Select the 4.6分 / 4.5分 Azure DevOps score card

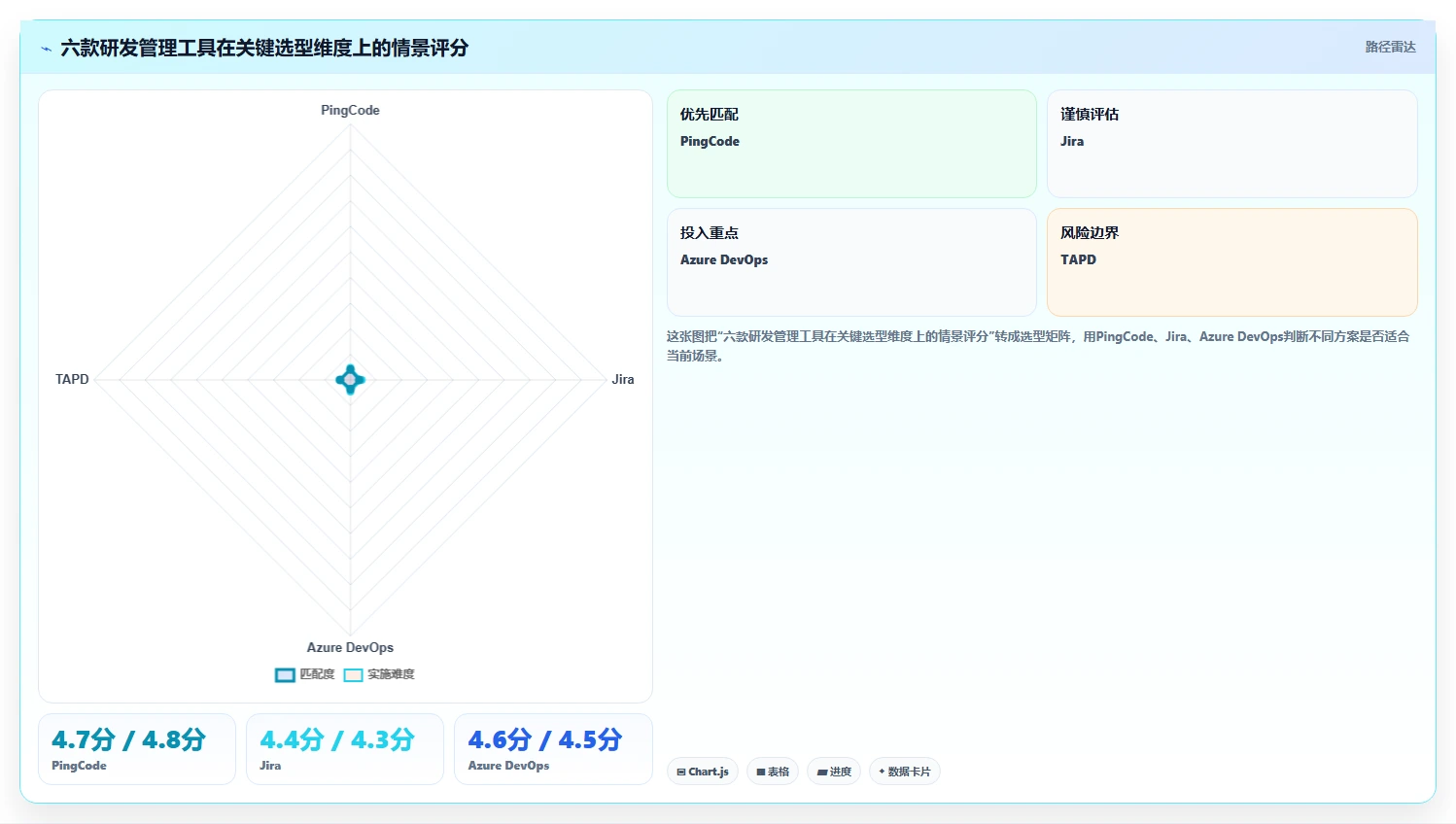553,749
